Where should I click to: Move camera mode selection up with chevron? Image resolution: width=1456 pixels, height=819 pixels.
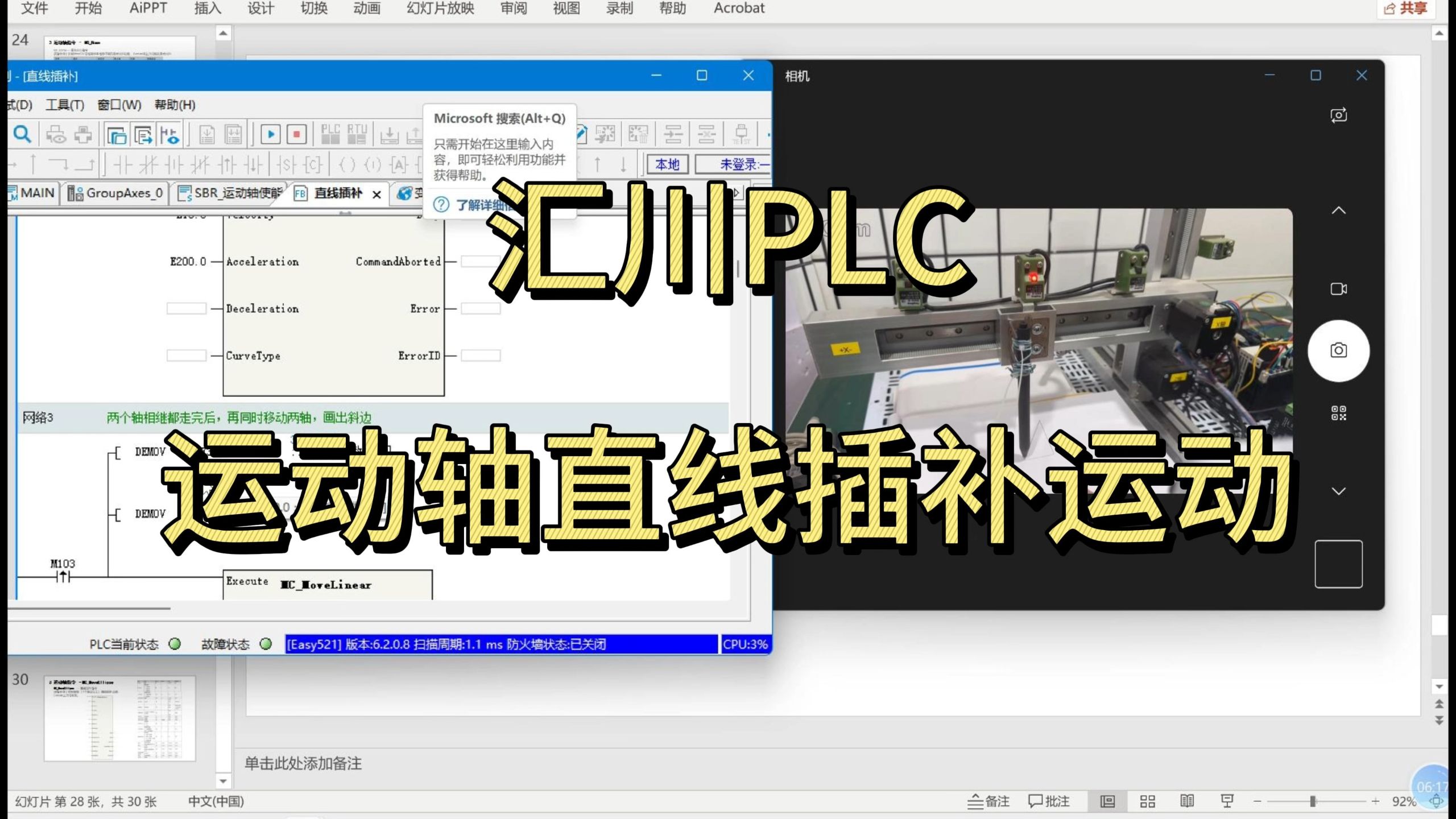[1339, 210]
